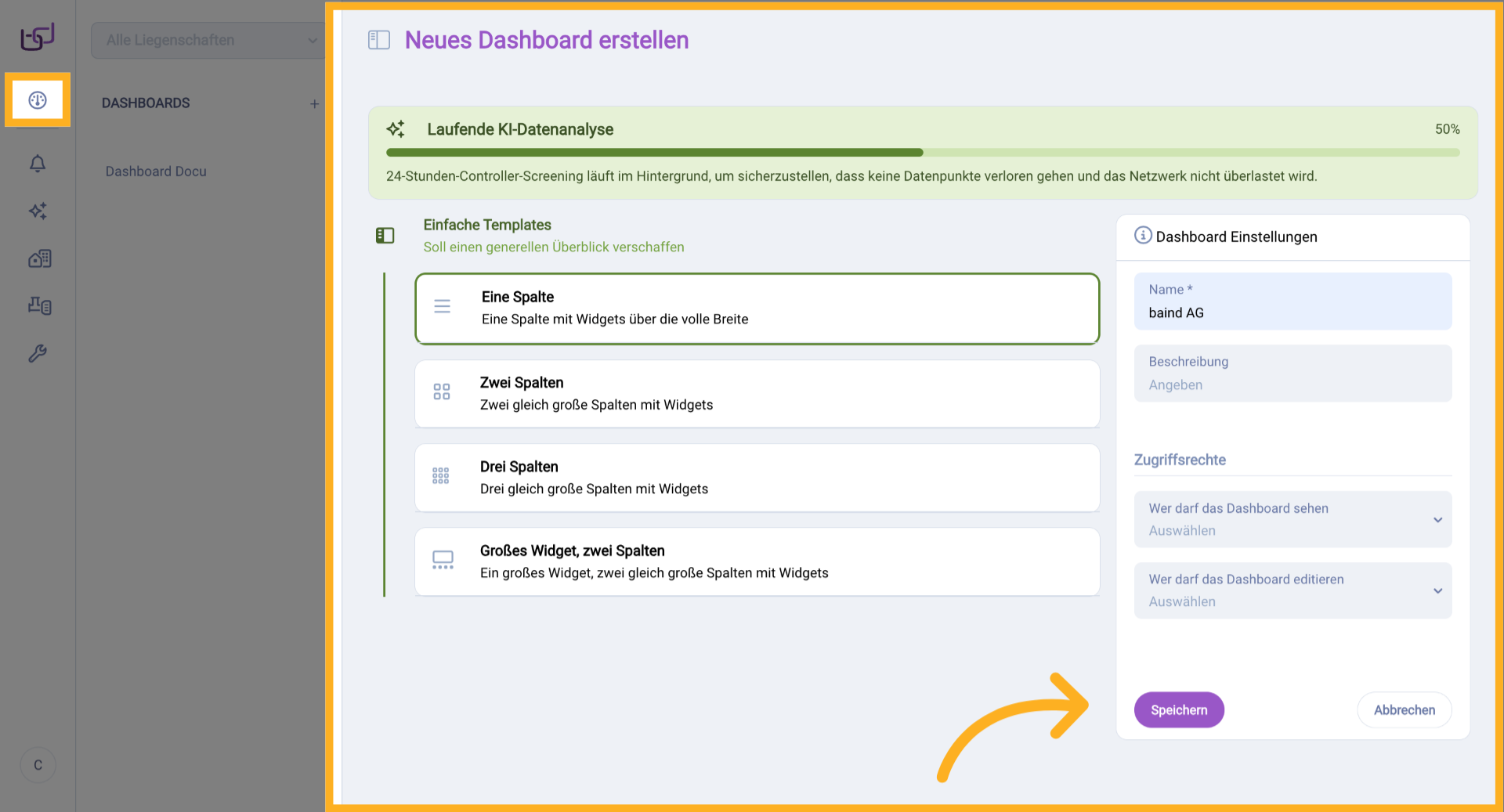The image size is (1504, 812).
Task: Click the plus icon next to DASHBOARDS
Action: click(x=315, y=103)
